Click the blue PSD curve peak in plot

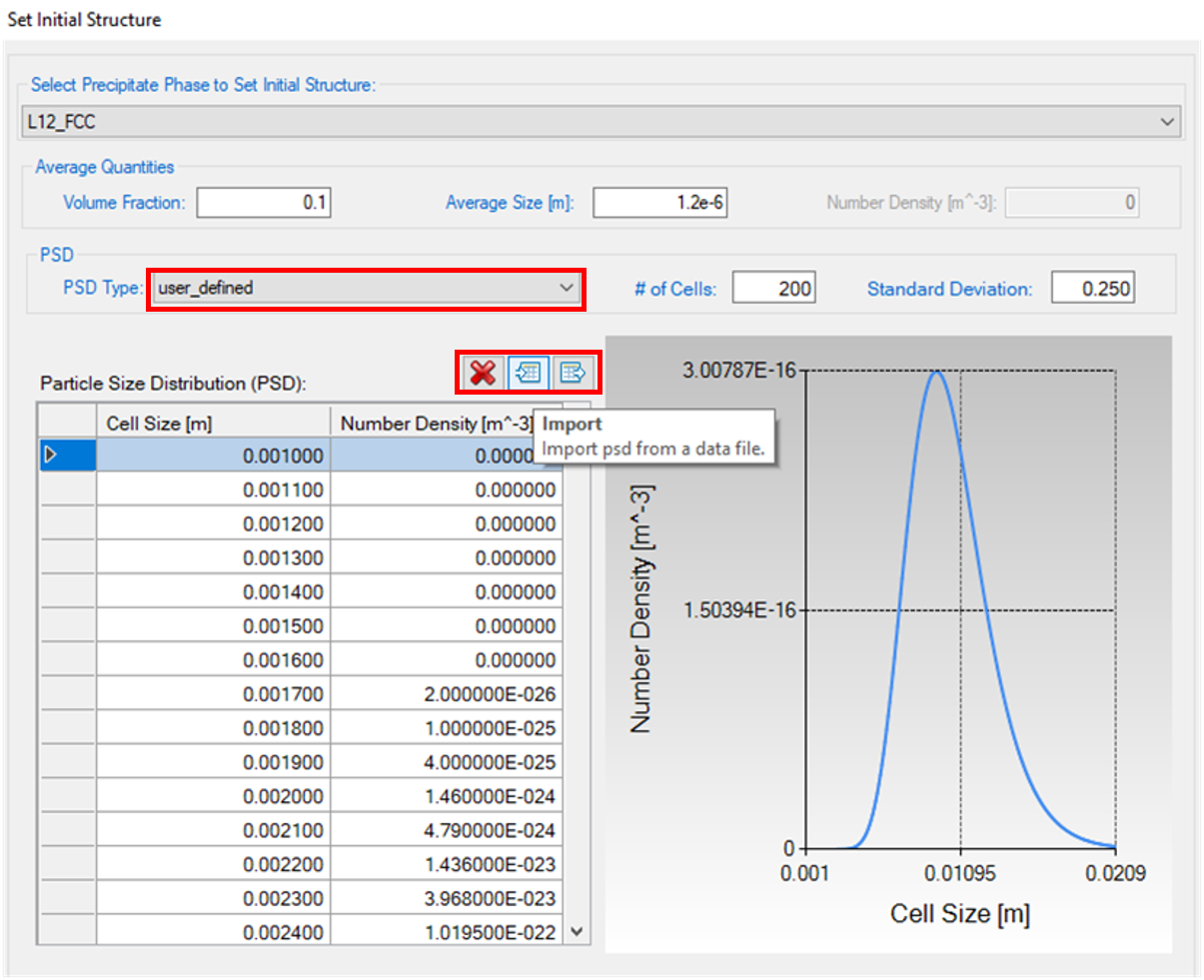(937, 373)
